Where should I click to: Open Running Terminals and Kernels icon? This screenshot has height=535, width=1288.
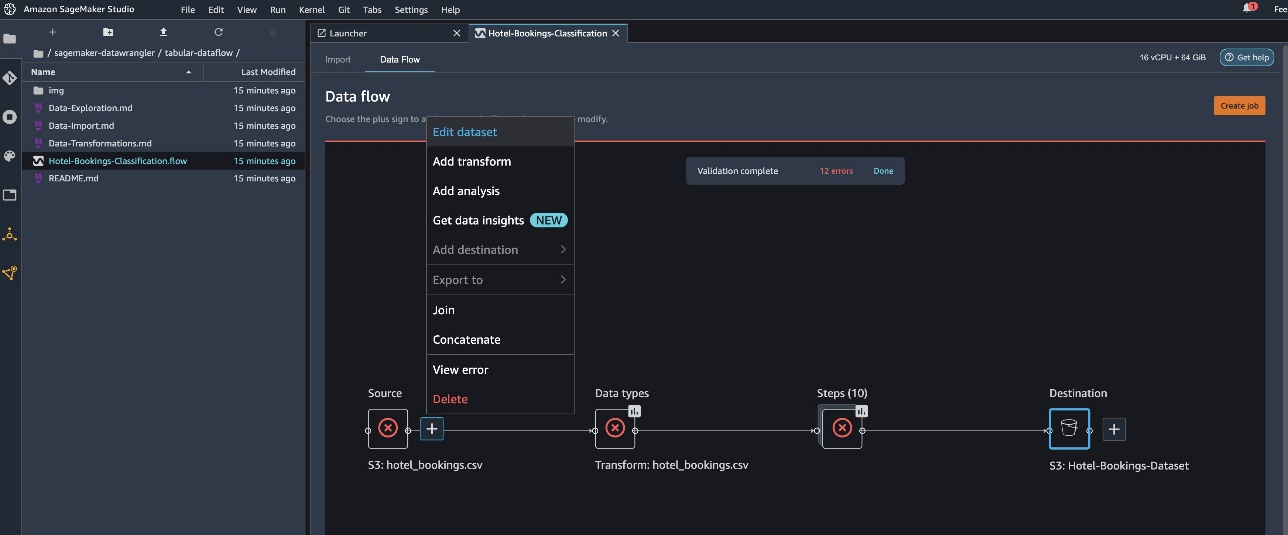9,117
